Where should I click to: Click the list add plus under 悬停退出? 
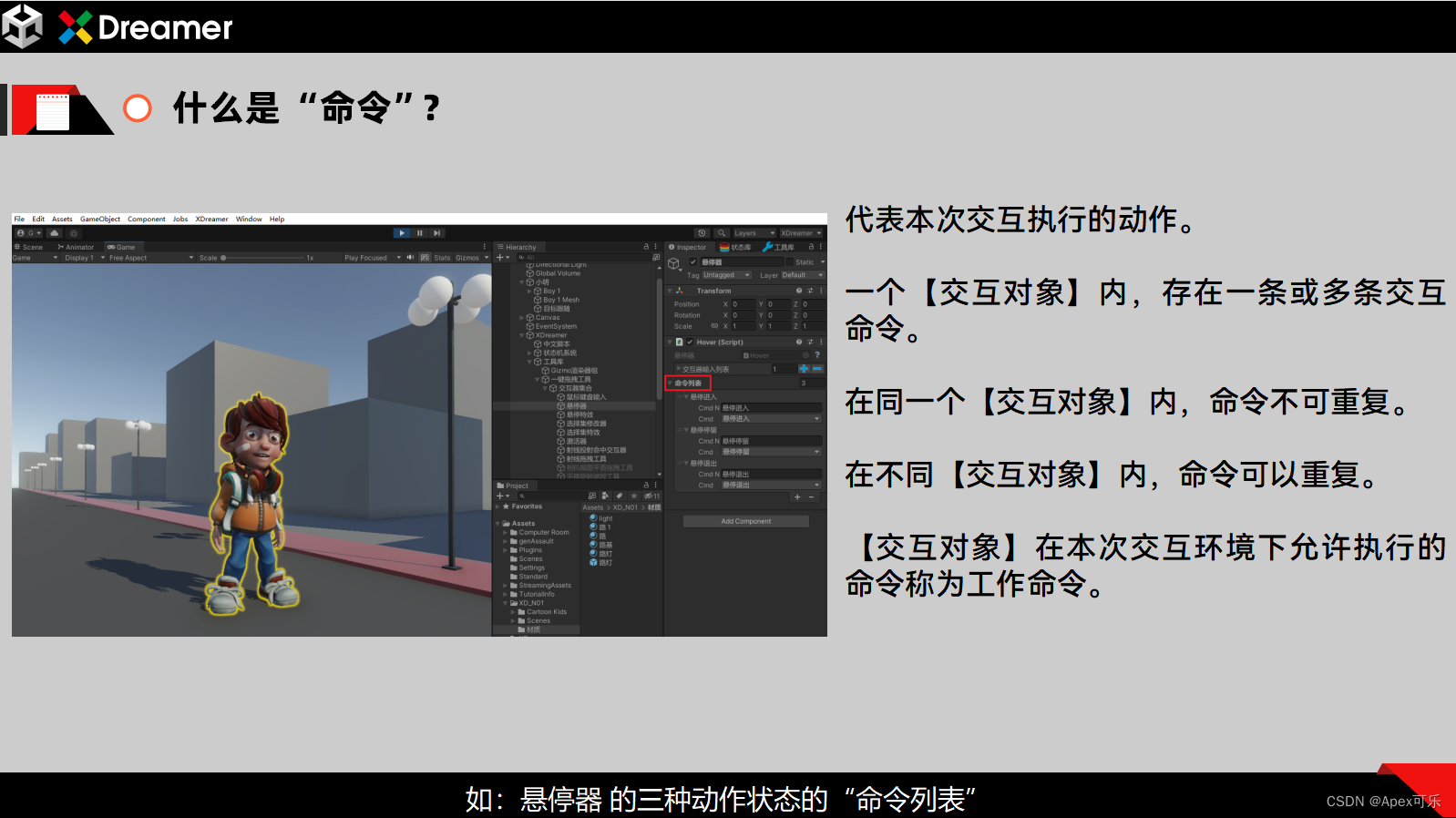coord(797,497)
